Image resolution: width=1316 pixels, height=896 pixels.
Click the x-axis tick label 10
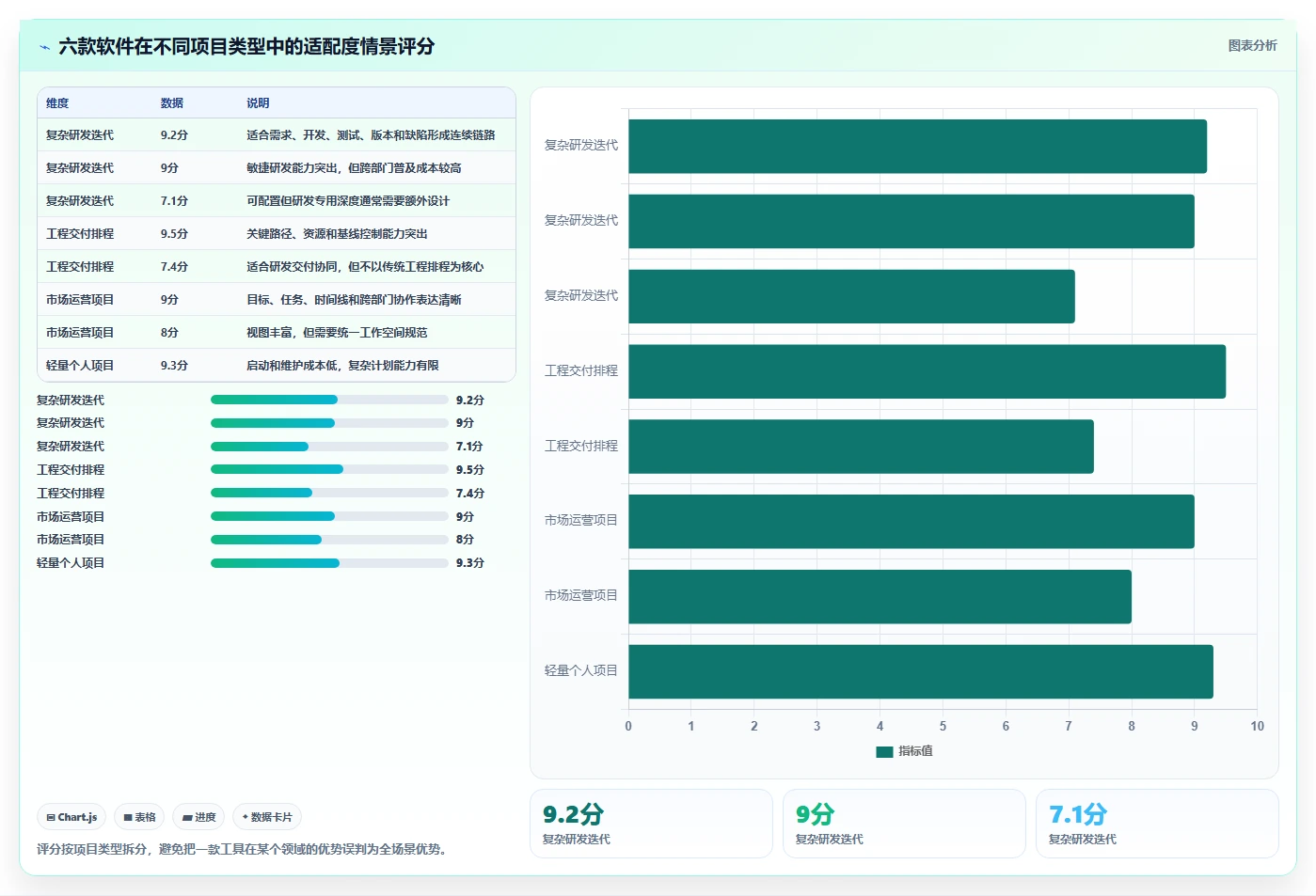coord(1257,726)
